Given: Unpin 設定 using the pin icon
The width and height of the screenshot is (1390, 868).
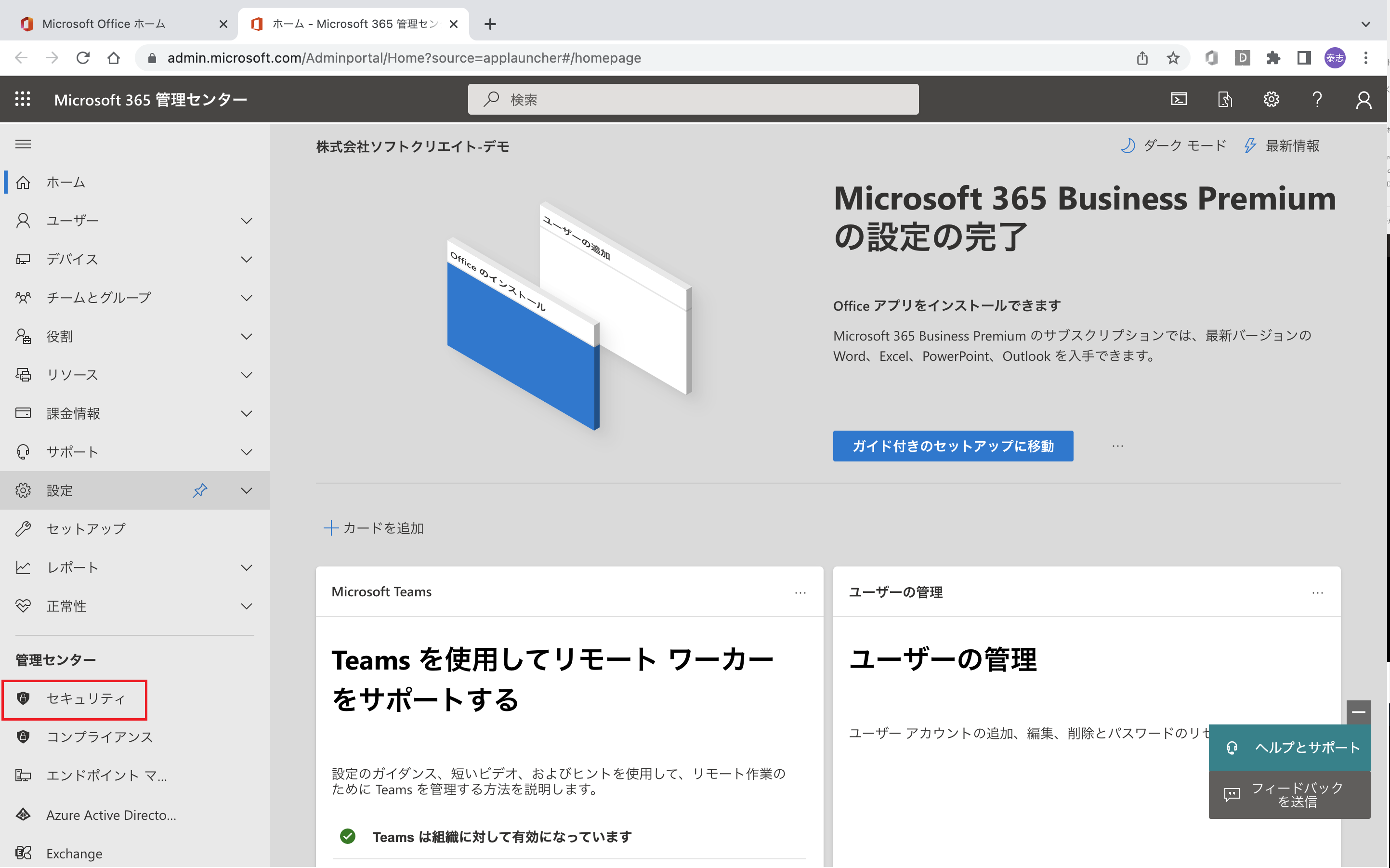Looking at the screenshot, I should (200, 490).
